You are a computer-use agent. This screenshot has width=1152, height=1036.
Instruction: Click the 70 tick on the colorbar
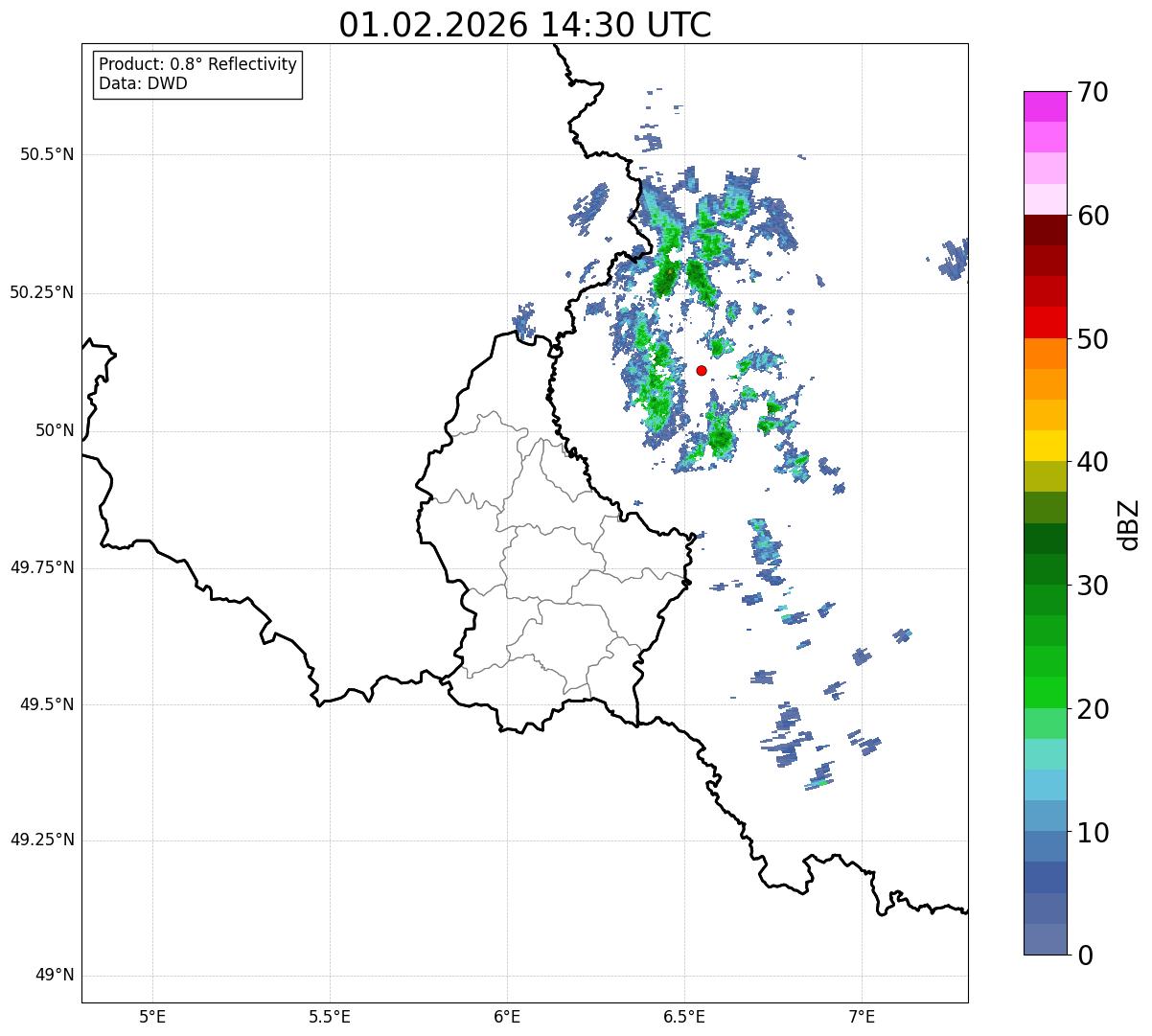pyautogui.click(x=1093, y=93)
